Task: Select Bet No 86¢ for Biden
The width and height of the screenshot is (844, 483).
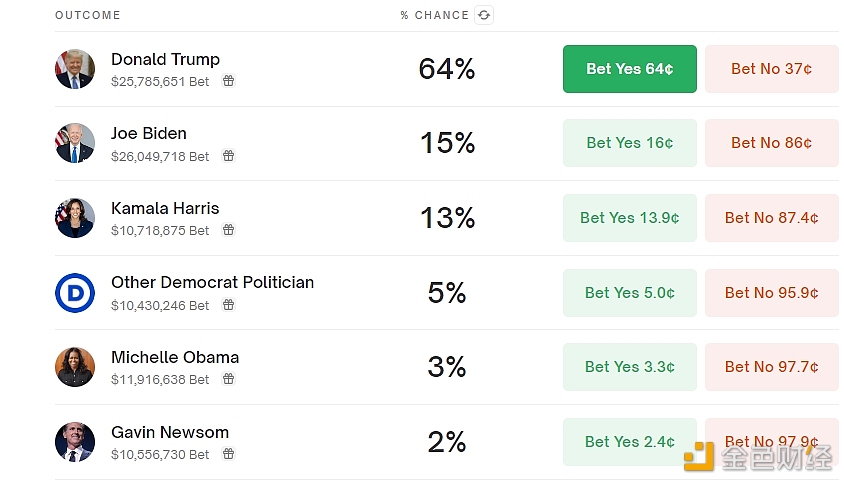Action: click(772, 143)
